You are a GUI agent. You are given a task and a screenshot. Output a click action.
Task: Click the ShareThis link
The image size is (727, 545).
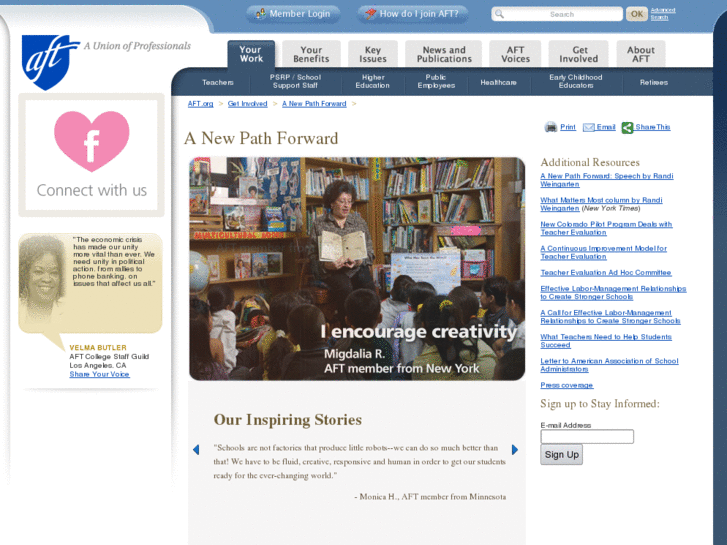coord(653,127)
